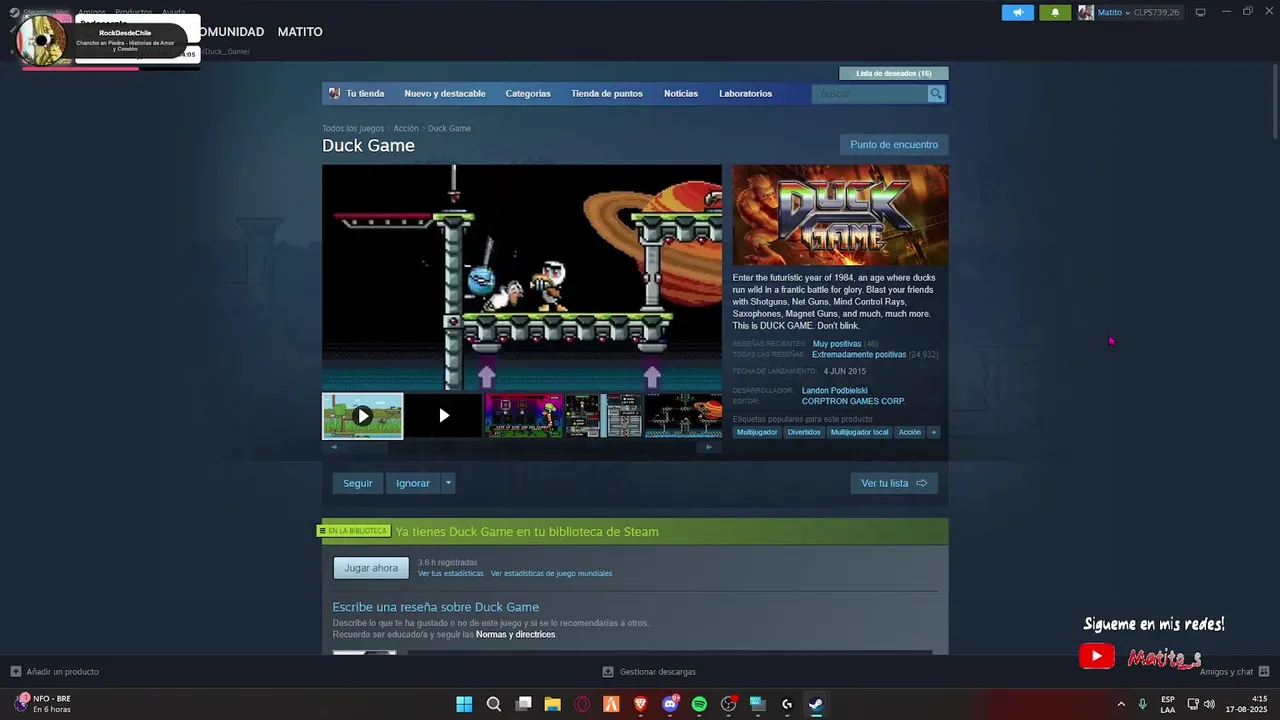The image size is (1280, 720).
Task: Open Ver tus estadísticas link
Action: coord(450,574)
